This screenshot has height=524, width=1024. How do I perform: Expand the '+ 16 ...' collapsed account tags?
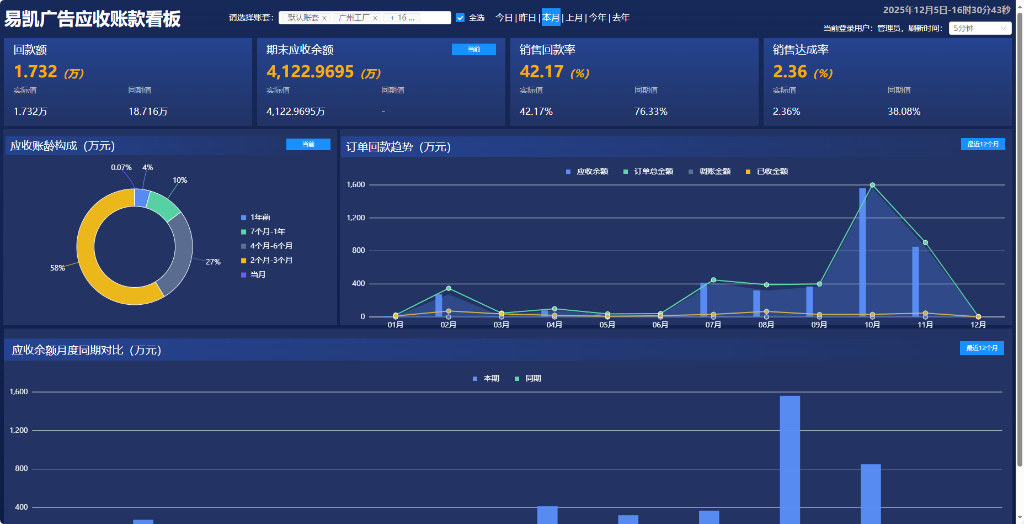[402, 18]
